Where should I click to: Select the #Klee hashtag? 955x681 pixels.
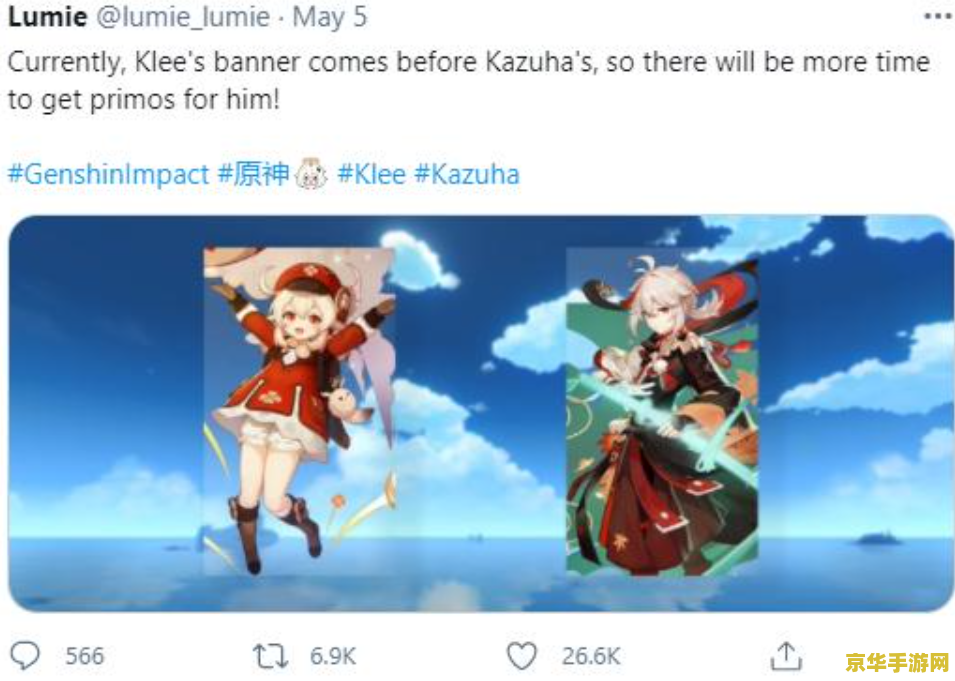tap(372, 175)
